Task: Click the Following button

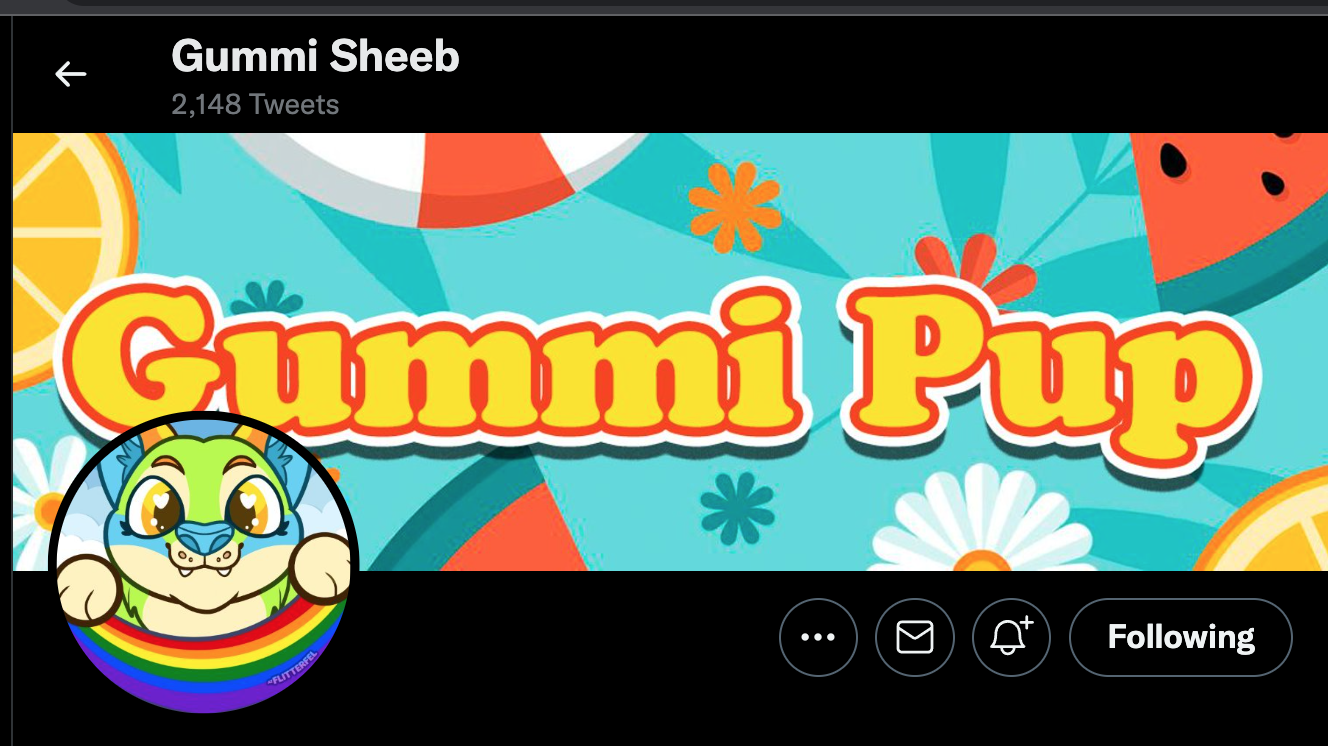Action: pyautogui.click(x=1181, y=637)
